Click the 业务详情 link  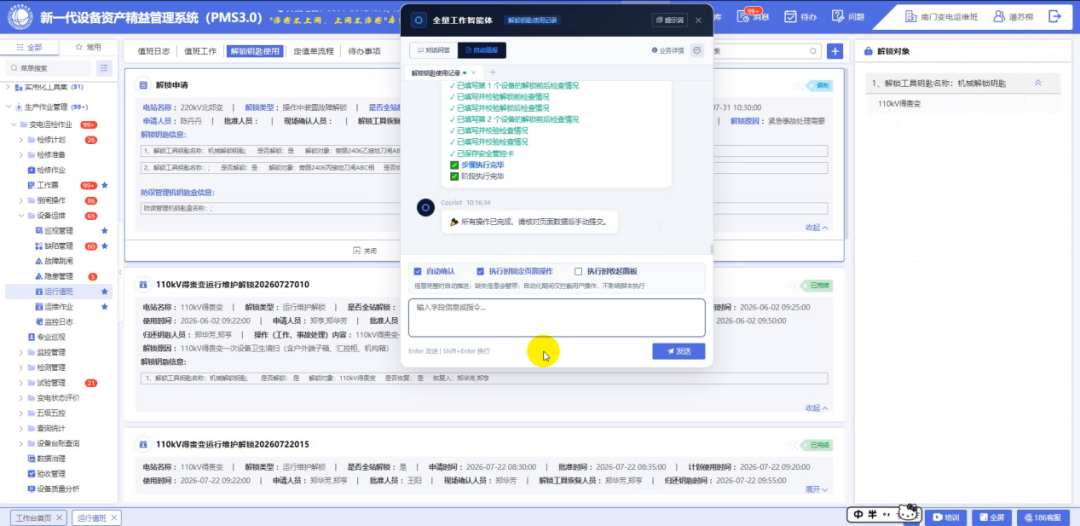click(x=667, y=50)
